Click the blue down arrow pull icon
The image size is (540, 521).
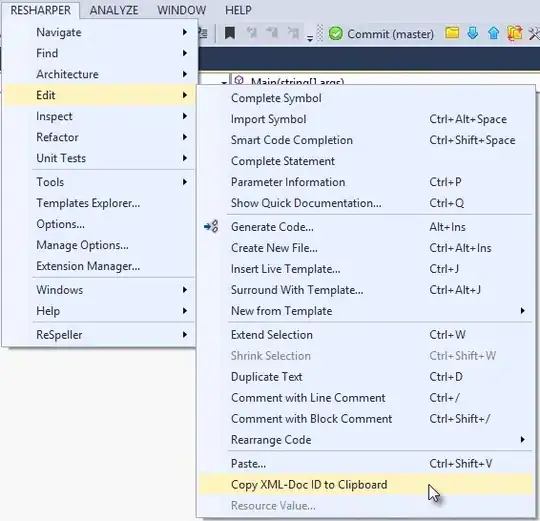(473, 33)
